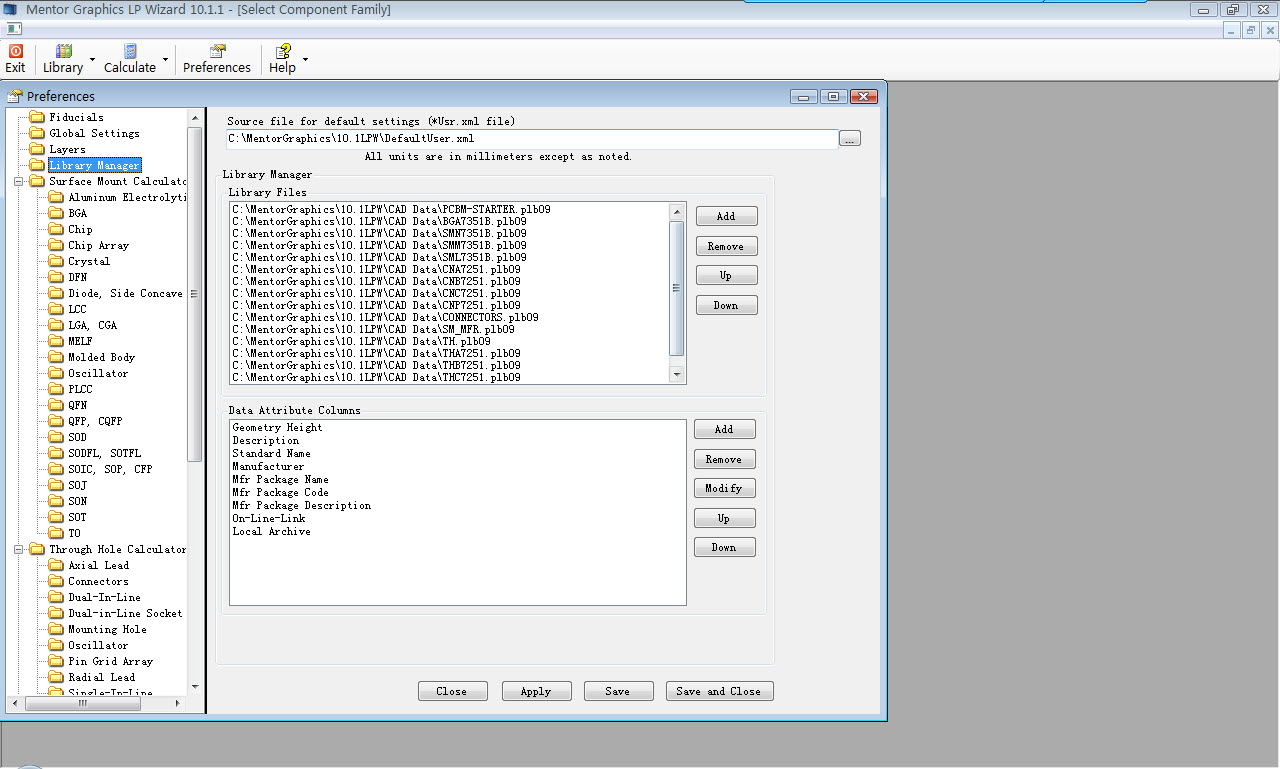Select Axial Lead tree item
The image size is (1280, 769).
(98, 565)
